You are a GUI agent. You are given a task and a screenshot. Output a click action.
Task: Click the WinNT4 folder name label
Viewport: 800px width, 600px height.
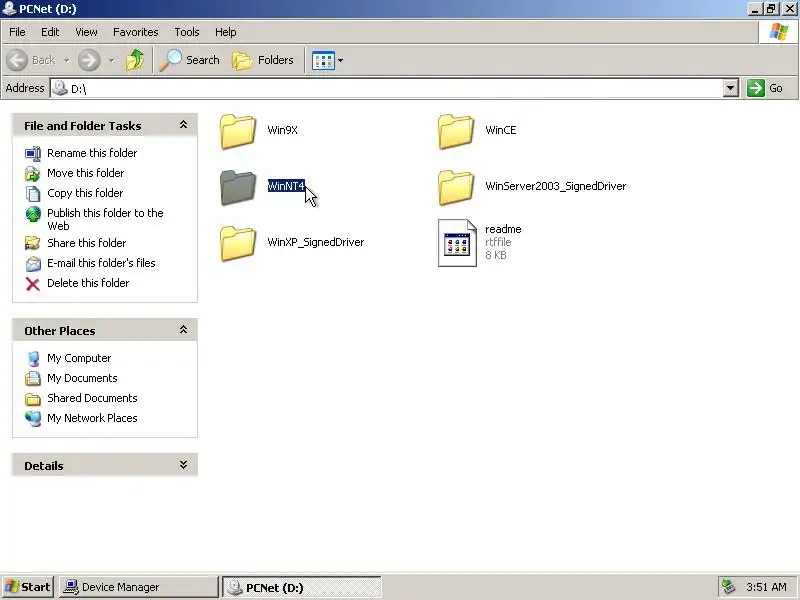click(286, 186)
